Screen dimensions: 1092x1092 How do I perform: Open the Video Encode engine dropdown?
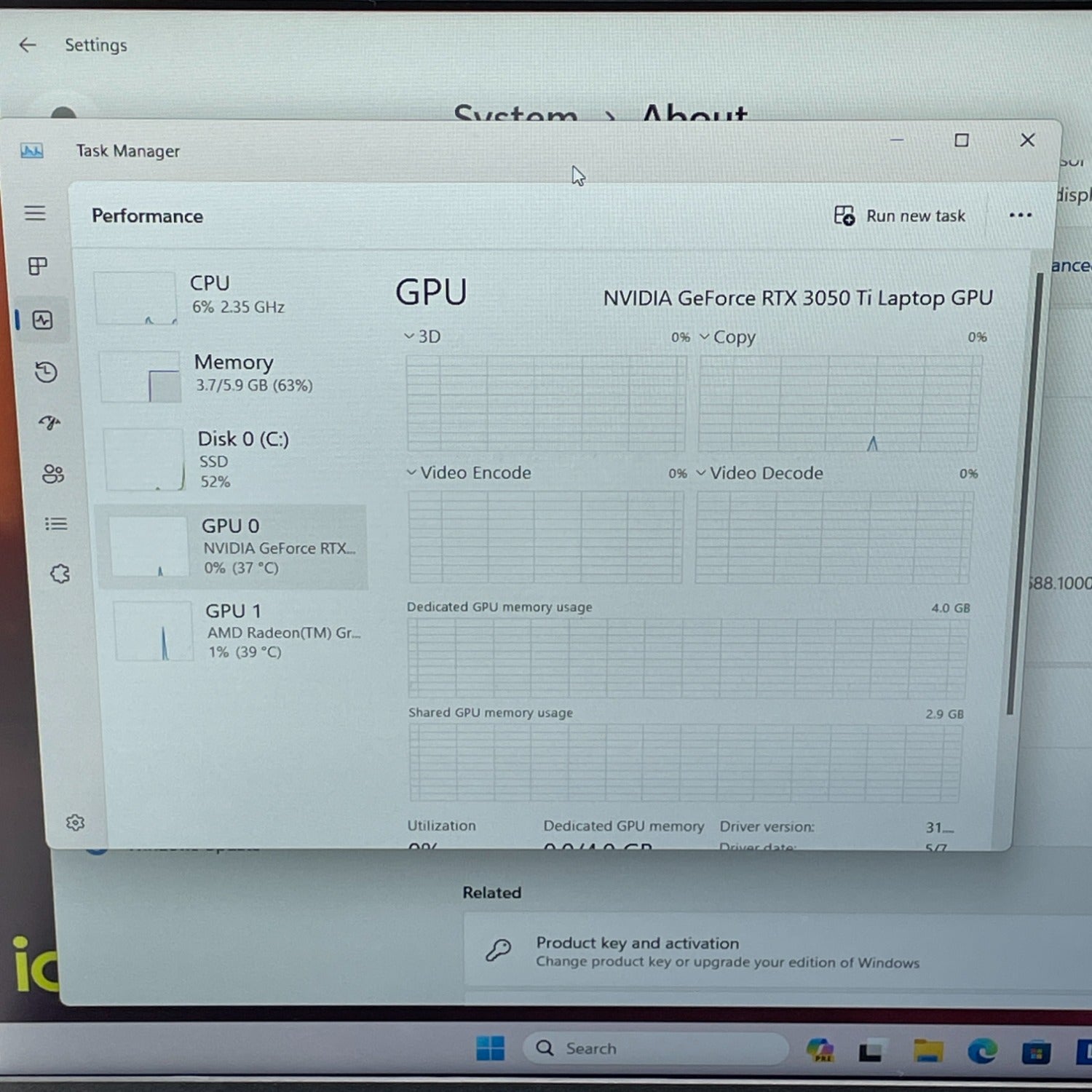469,472
